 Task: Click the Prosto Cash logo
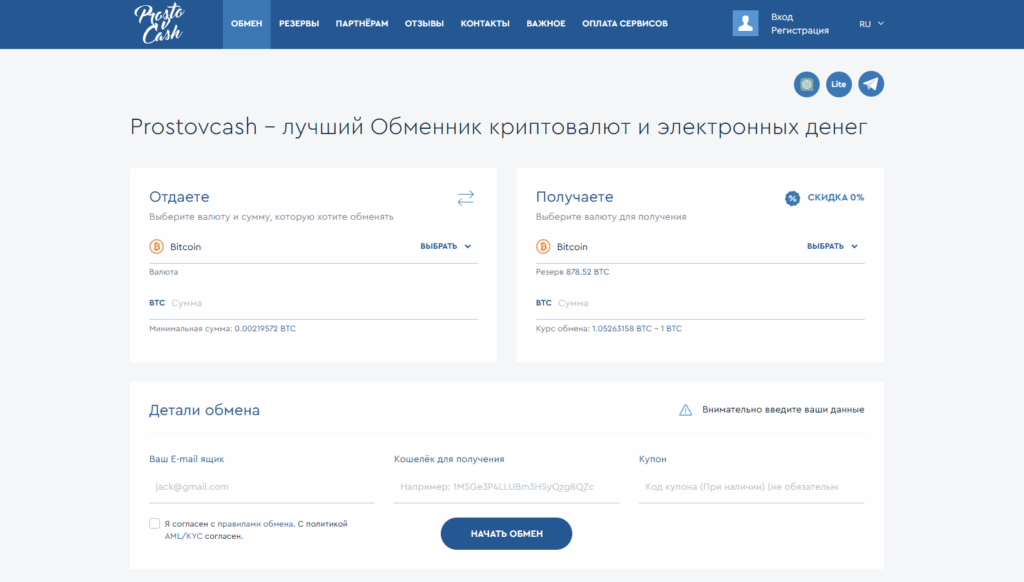tap(158, 23)
